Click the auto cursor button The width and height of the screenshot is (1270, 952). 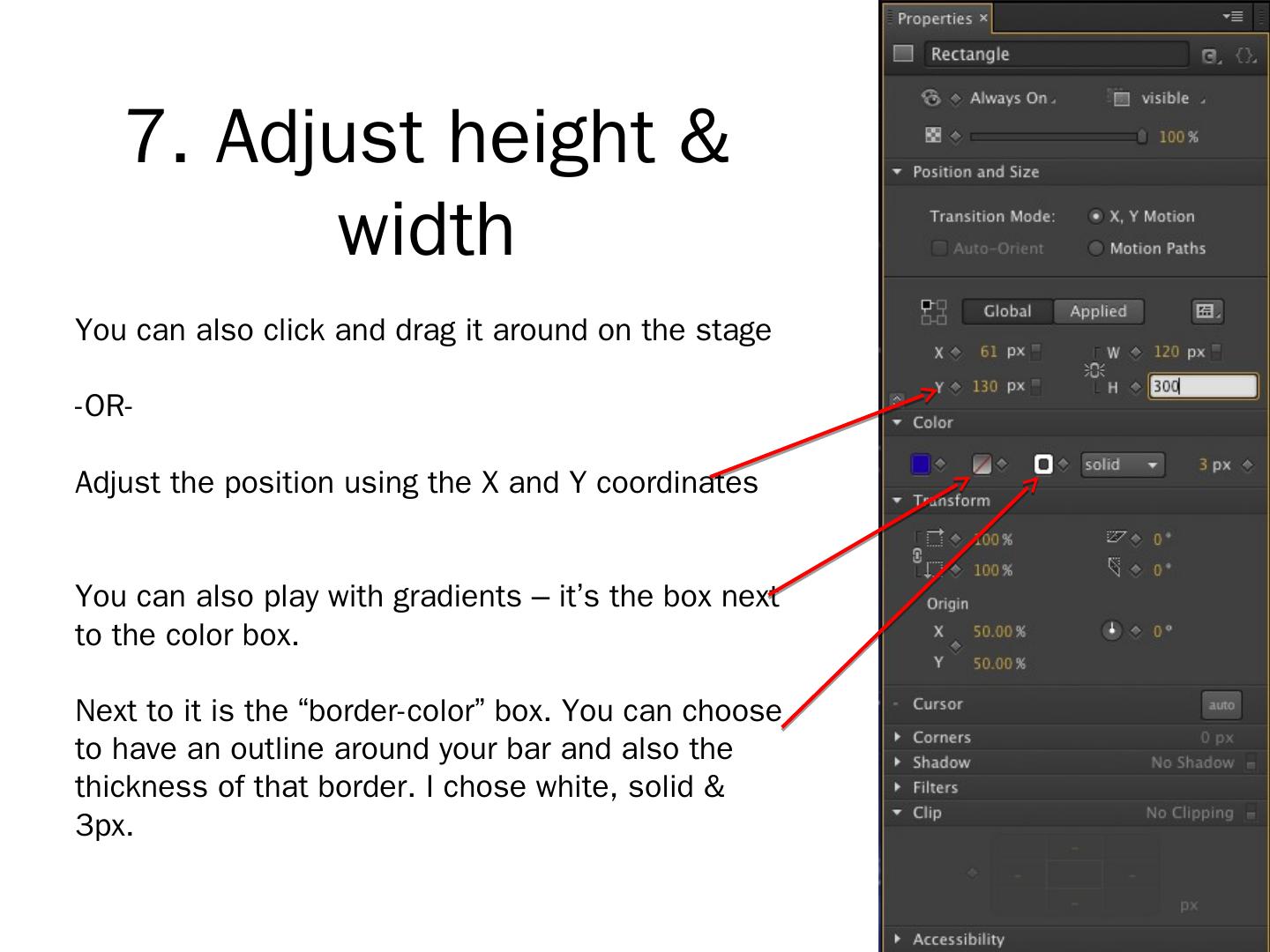tap(1221, 704)
